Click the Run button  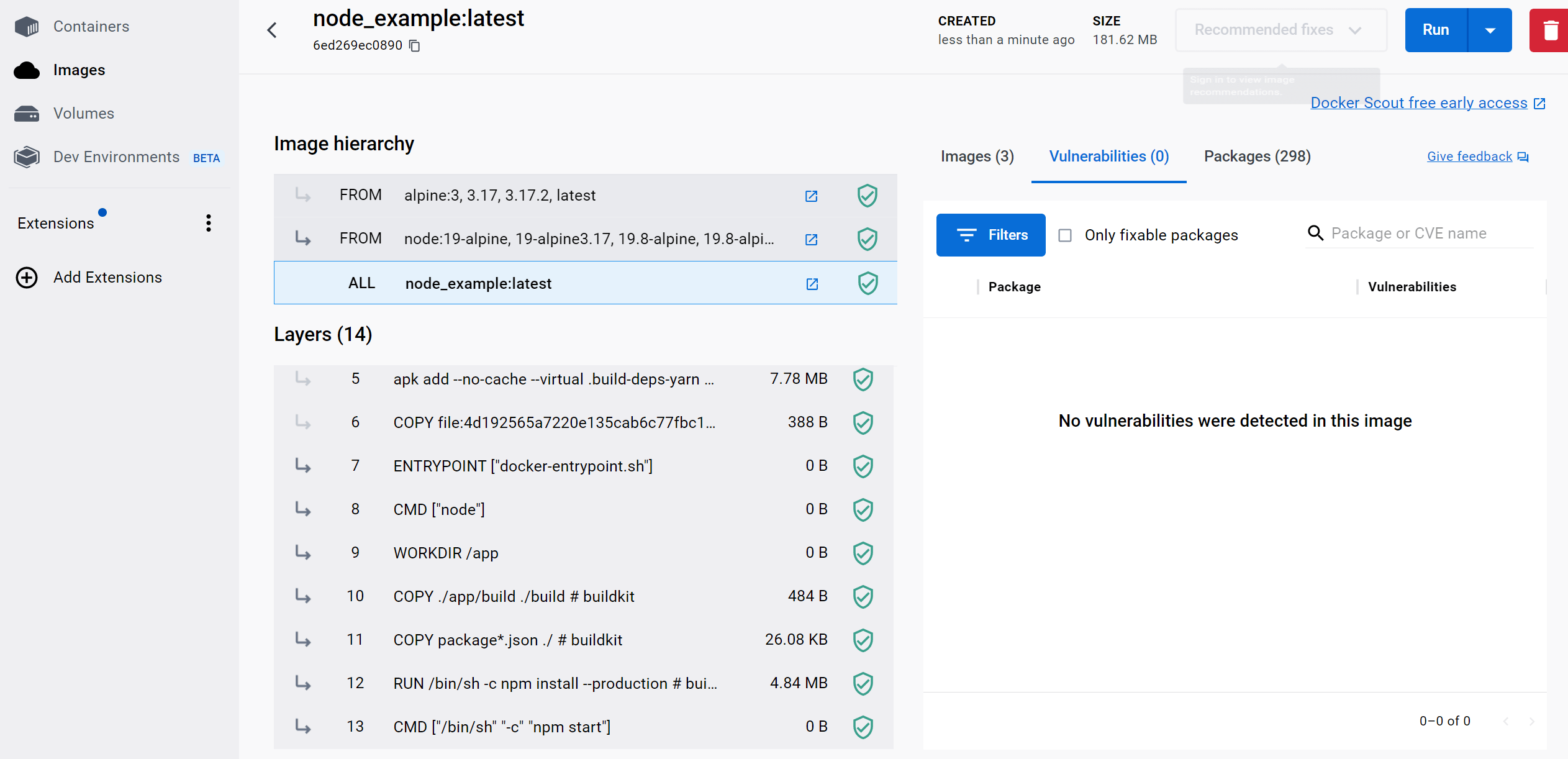pyautogui.click(x=1436, y=29)
